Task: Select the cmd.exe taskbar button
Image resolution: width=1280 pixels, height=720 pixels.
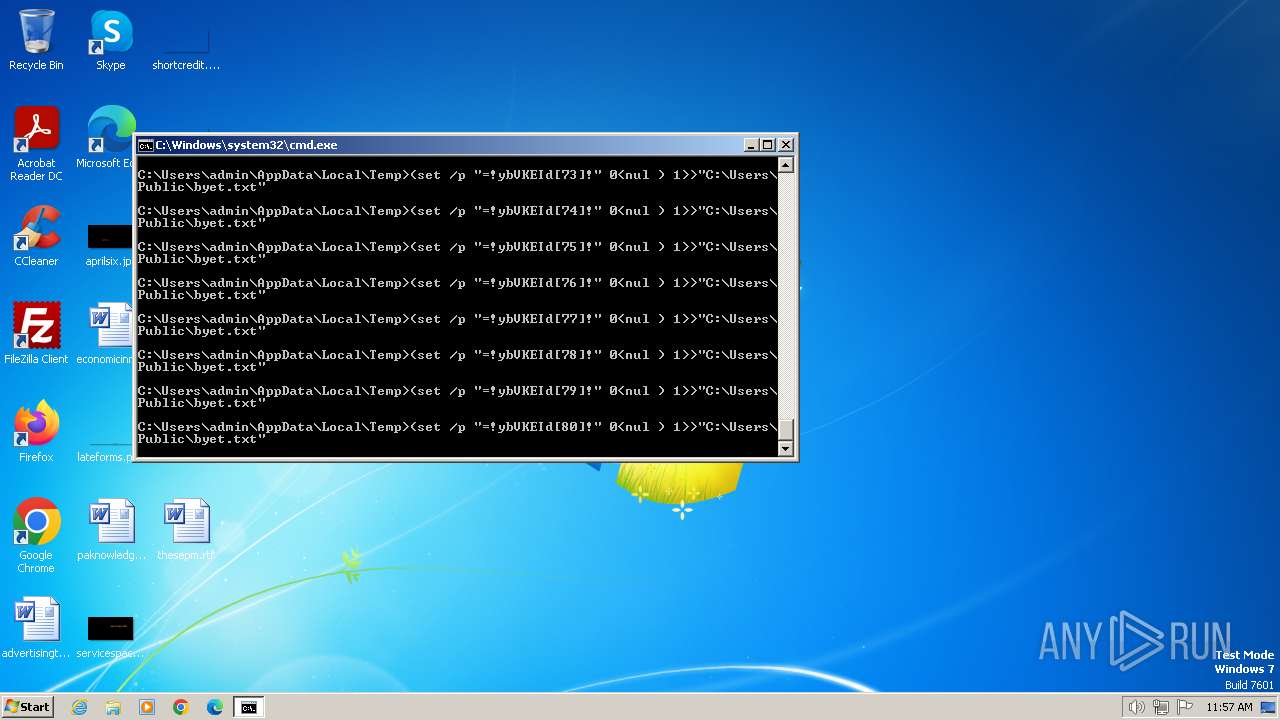Action: (x=248, y=707)
